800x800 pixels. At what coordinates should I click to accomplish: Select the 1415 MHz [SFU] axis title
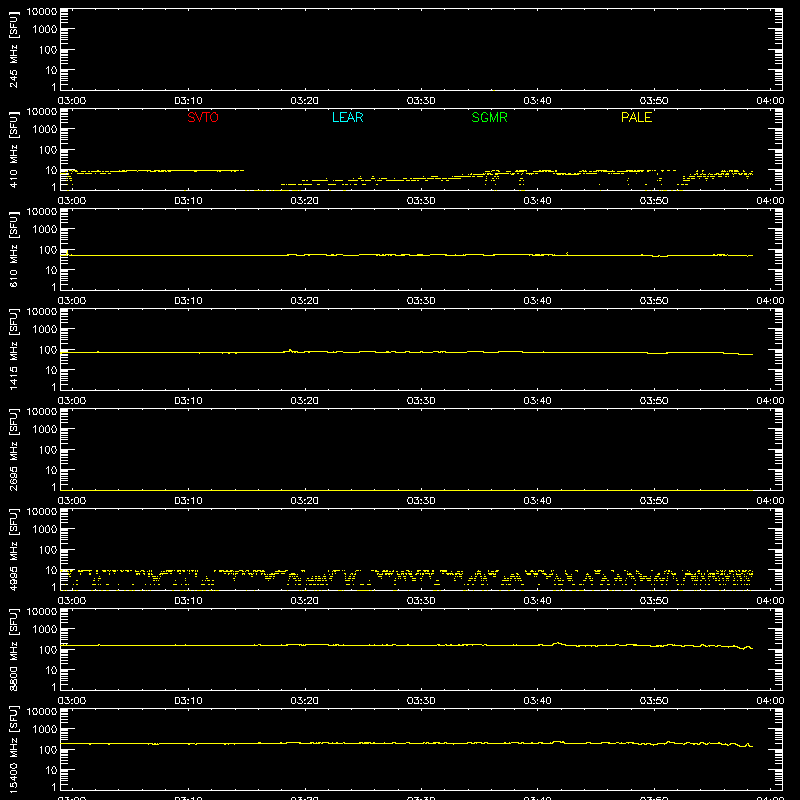14,349
